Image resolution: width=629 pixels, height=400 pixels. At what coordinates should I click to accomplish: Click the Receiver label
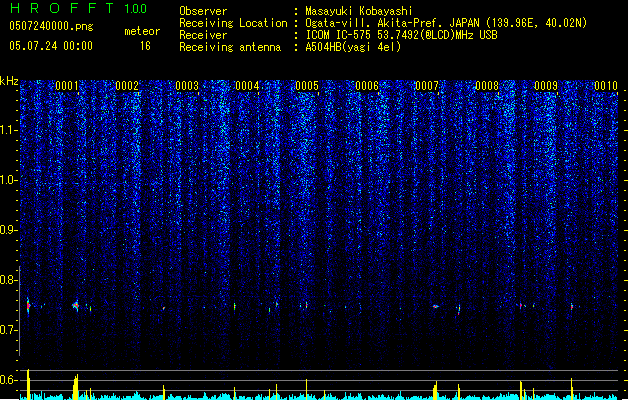[x=203, y=35]
